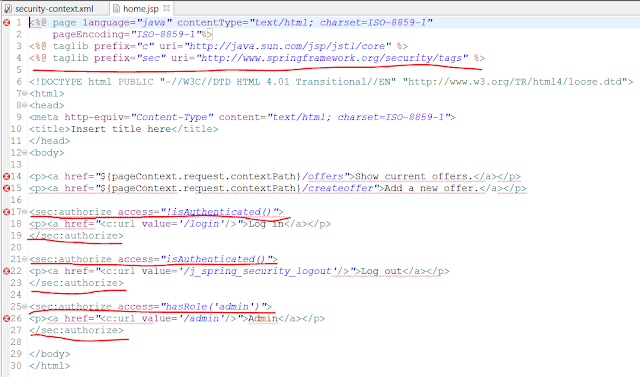Click the error marker on line 1
The width and height of the screenshot is (640, 377).
pyautogui.click(x=6, y=22)
